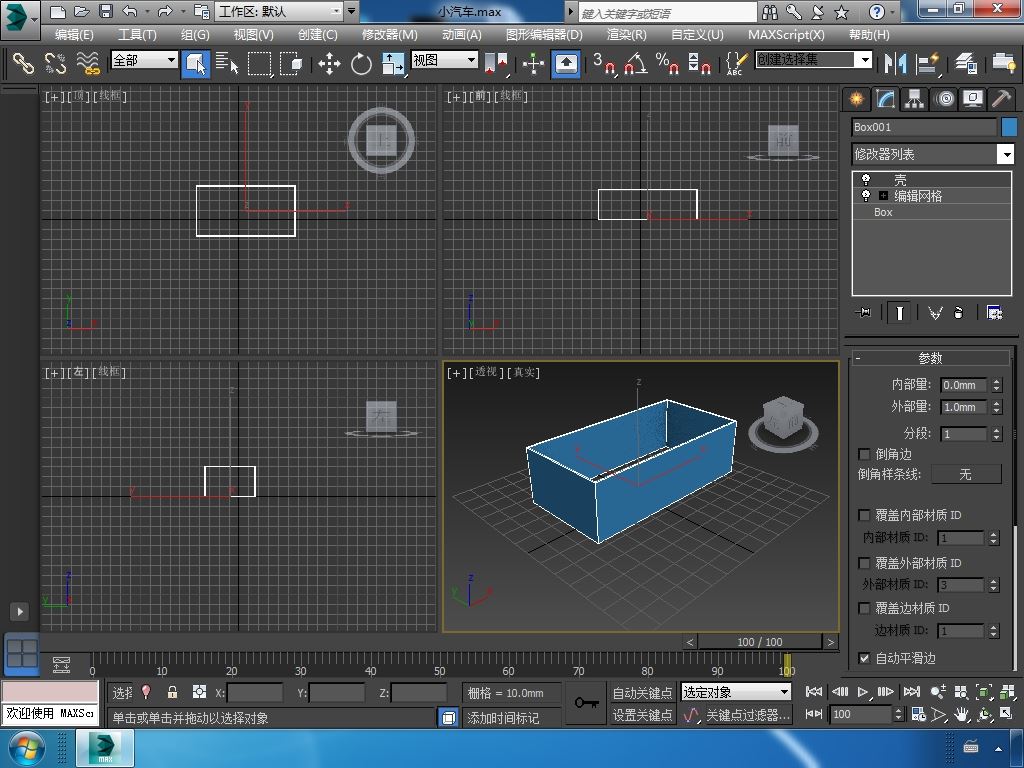Click the 设置关键点 button
Image resolution: width=1024 pixels, height=768 pixels.
click(x=642, y=715)
